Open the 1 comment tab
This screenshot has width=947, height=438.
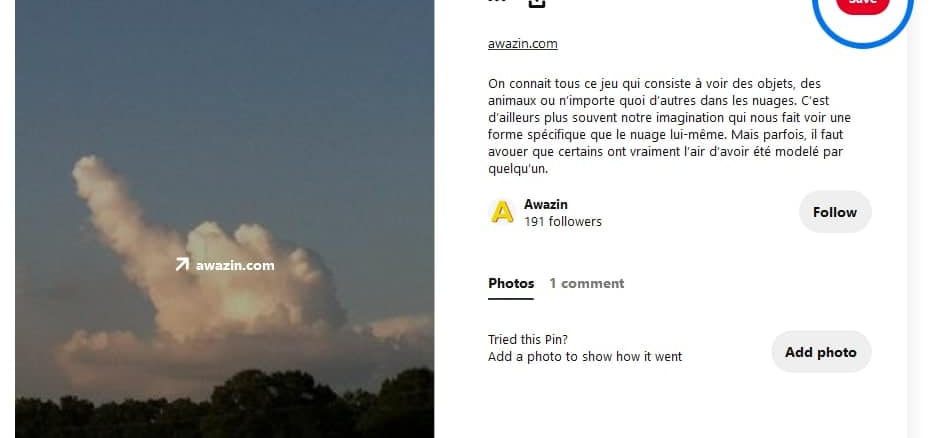pos(586,283)
